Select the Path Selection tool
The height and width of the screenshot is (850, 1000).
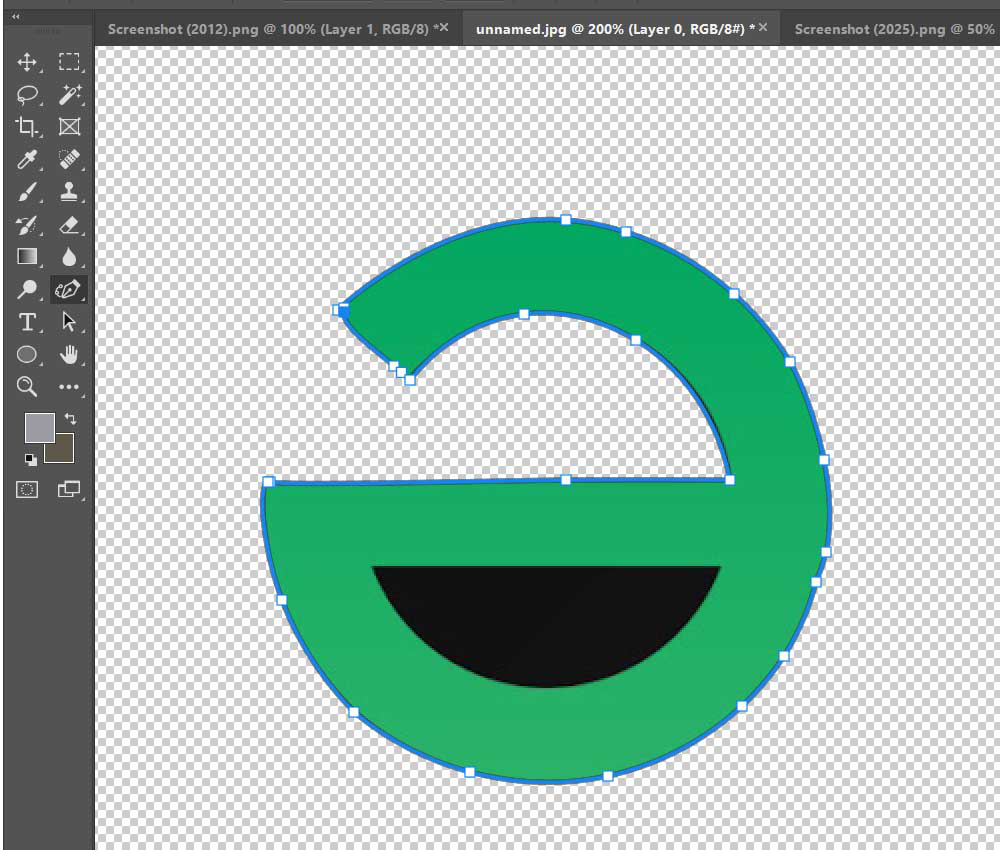click(69, 322)
